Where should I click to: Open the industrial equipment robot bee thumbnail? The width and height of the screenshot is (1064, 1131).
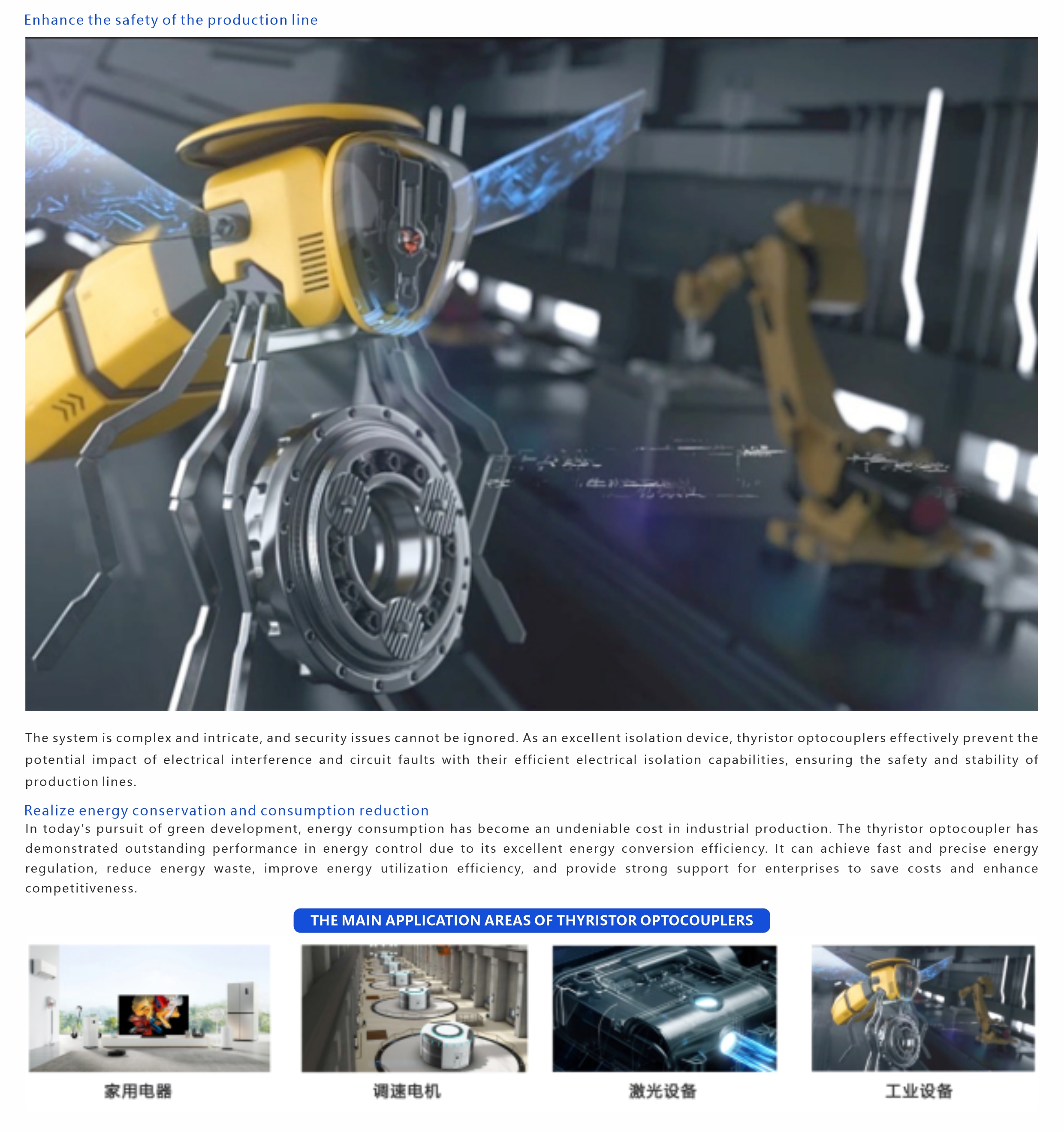click(922, 1008)
